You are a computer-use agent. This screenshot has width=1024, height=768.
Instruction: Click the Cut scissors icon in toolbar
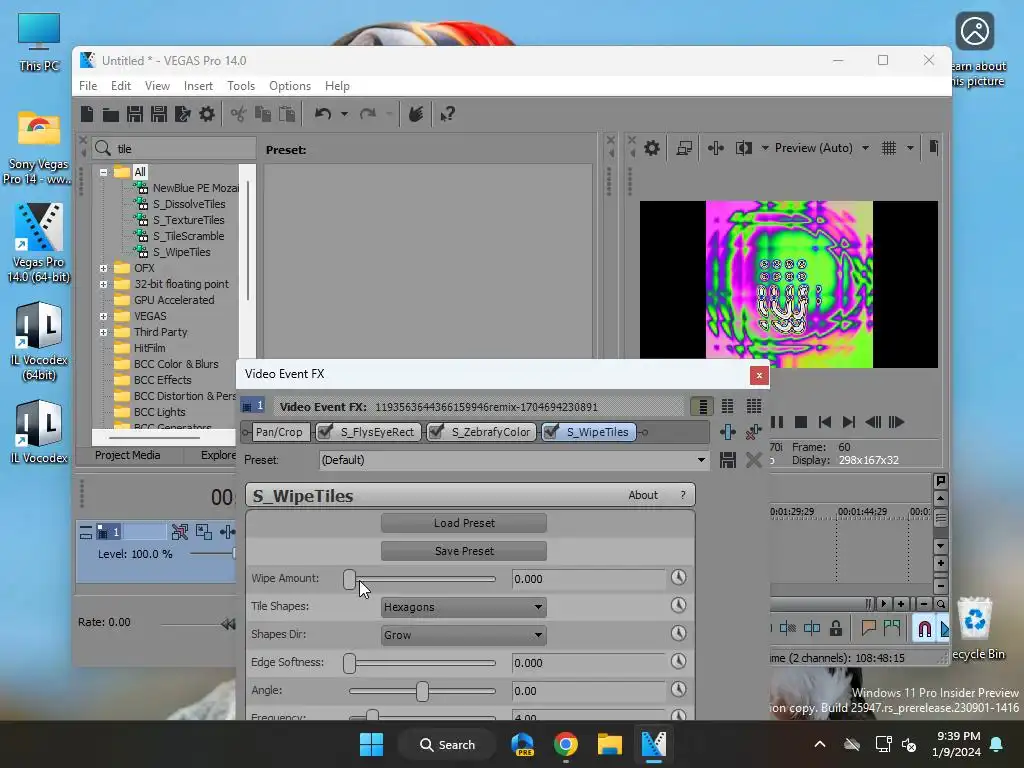tap(238, 114)
